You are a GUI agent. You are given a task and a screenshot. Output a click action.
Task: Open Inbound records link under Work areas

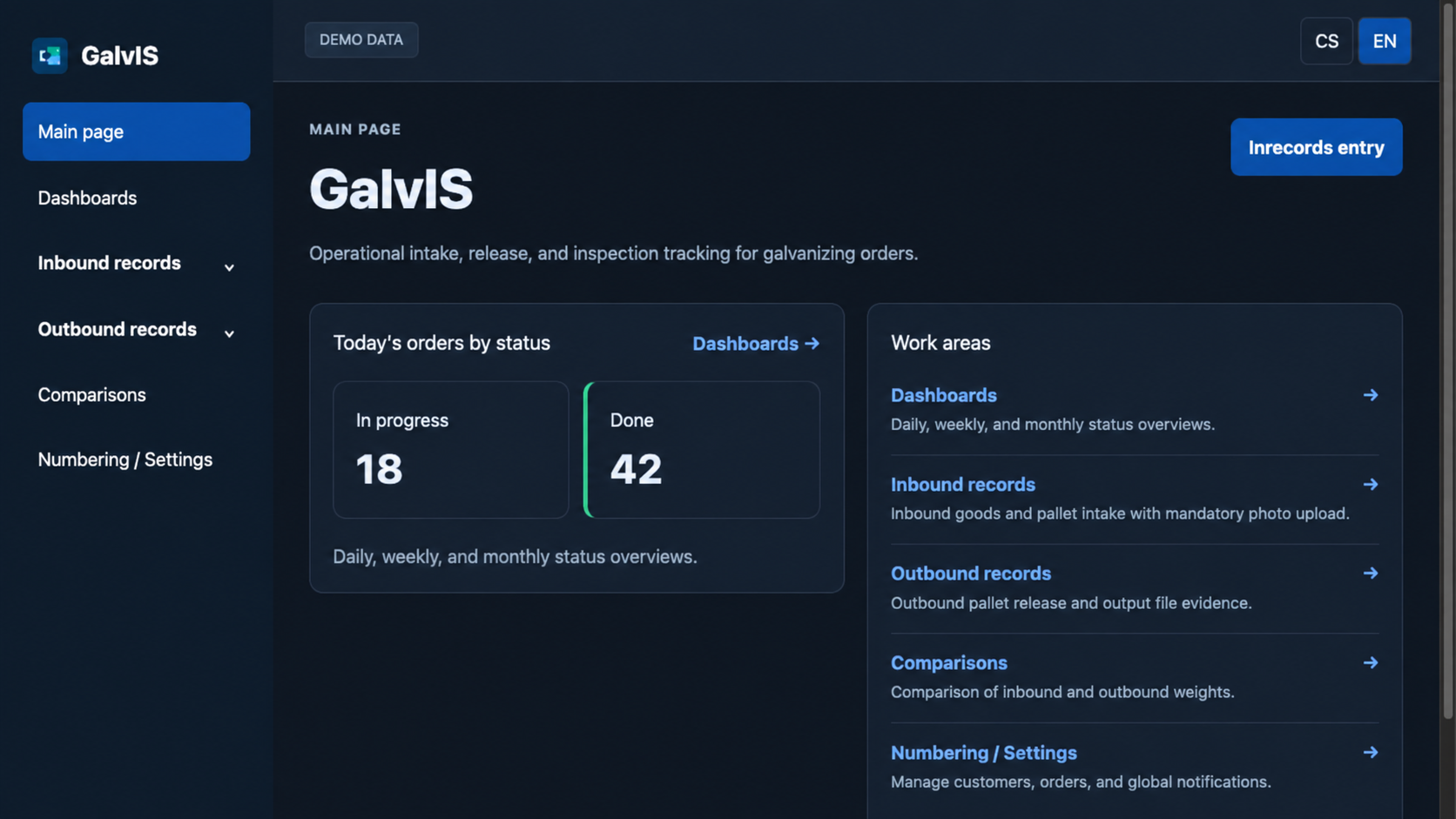tap(962, 485)
